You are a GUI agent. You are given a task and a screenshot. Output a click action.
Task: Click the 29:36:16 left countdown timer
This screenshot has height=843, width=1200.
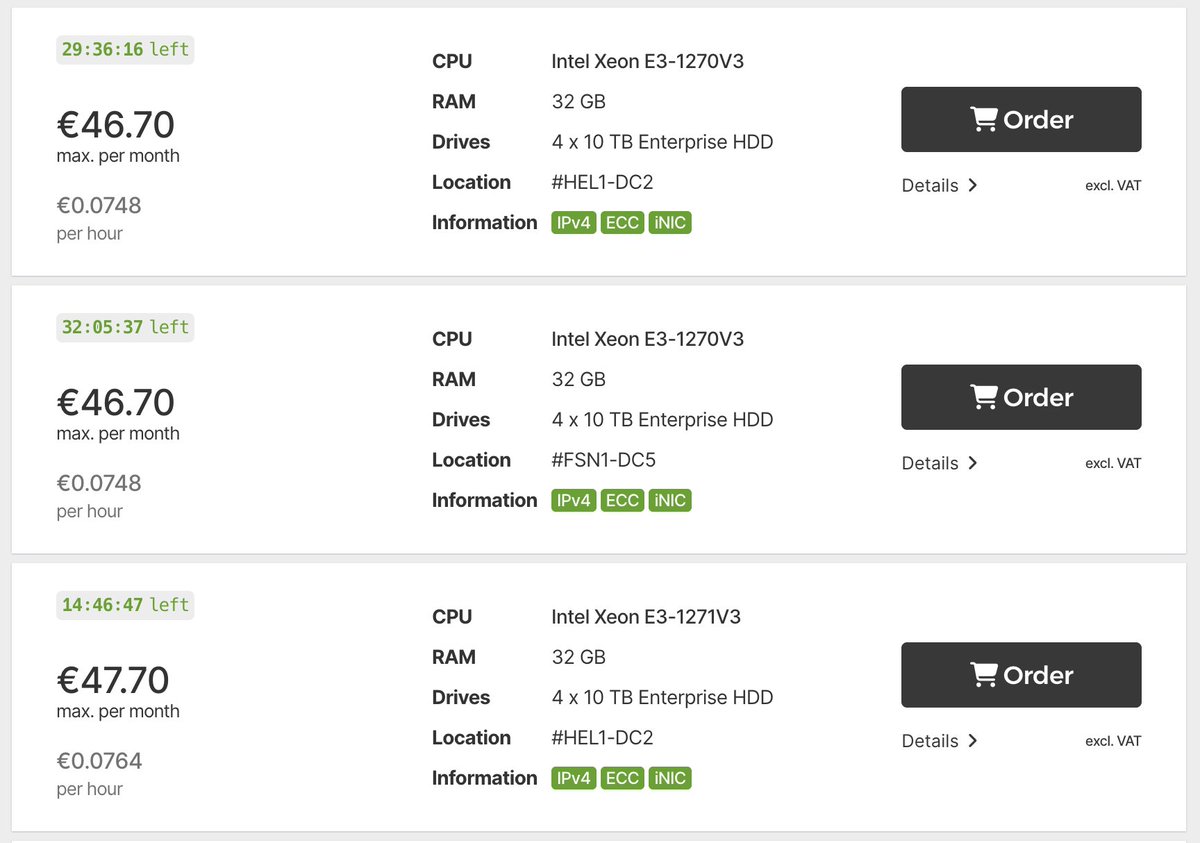(x=125, y=49)
